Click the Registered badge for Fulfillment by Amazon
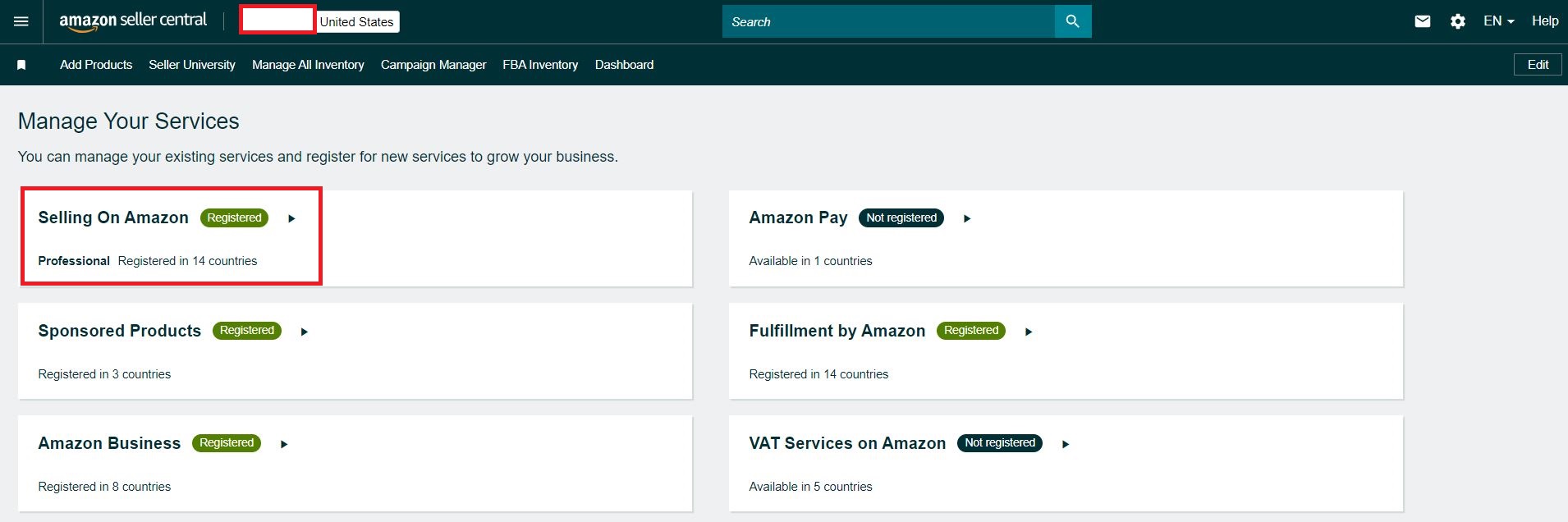This screenshot has height=522, width=1568. (x=971, y=330)
